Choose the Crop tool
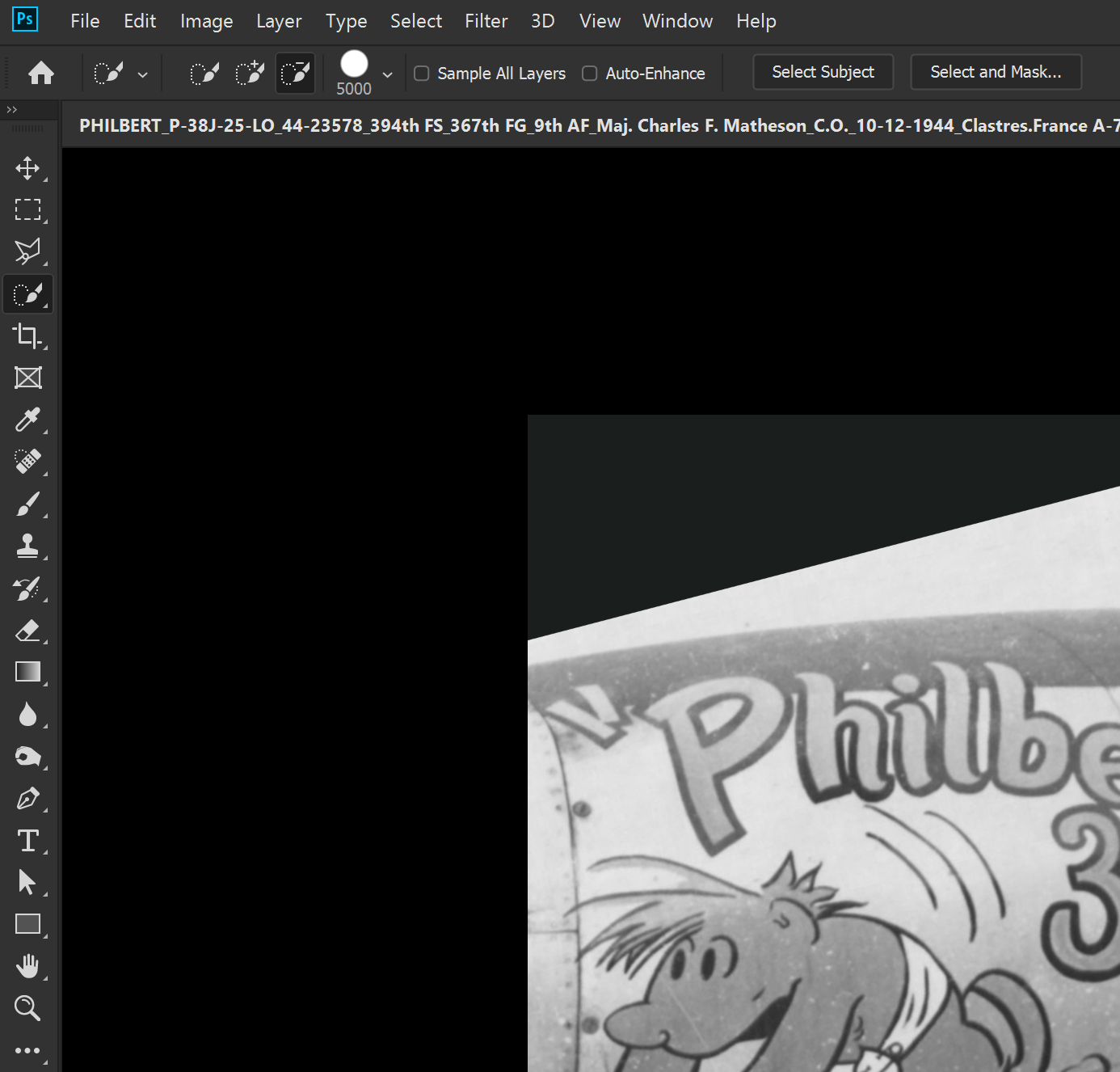 coord(27,336)
